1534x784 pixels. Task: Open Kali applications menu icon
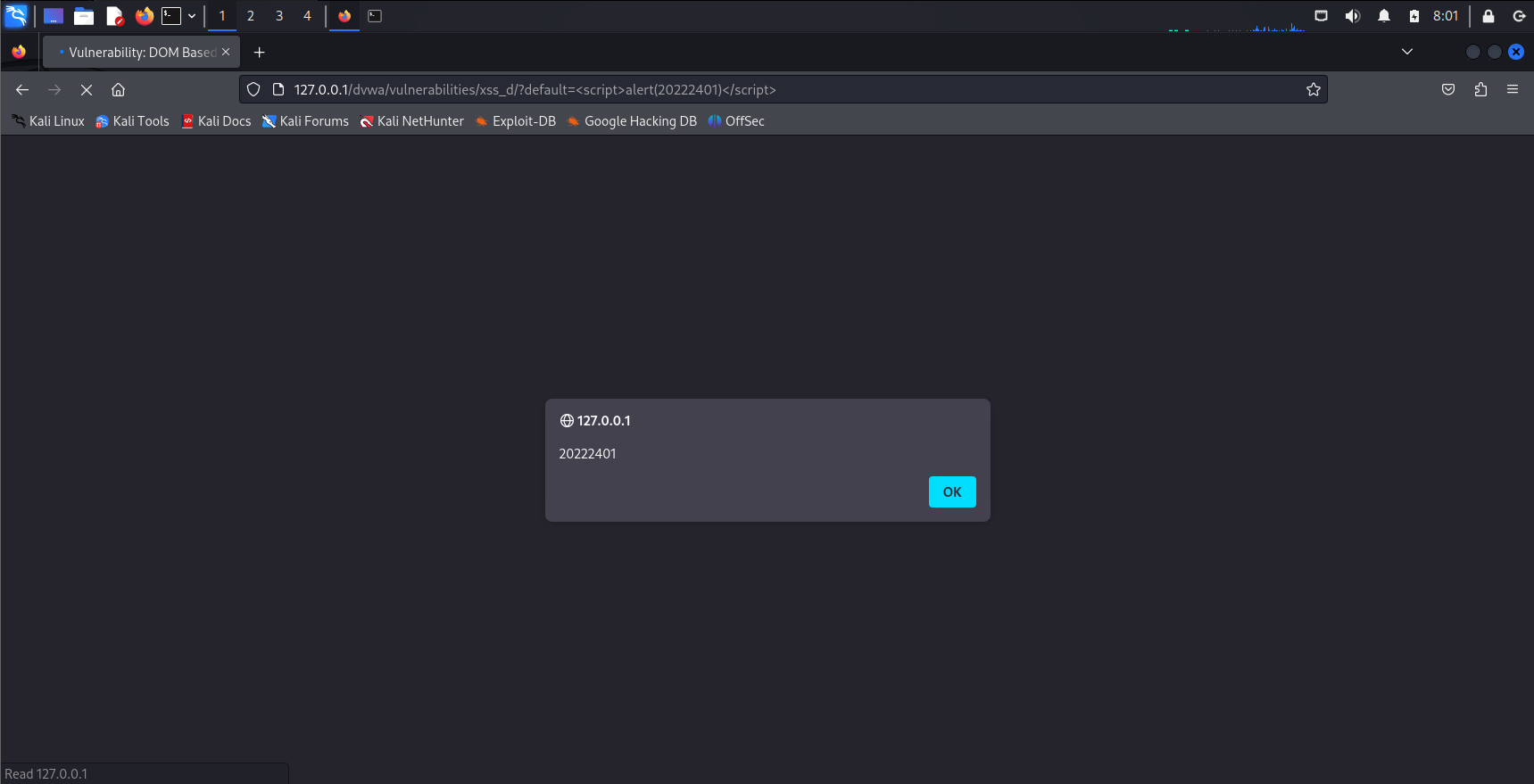point(16,15)
